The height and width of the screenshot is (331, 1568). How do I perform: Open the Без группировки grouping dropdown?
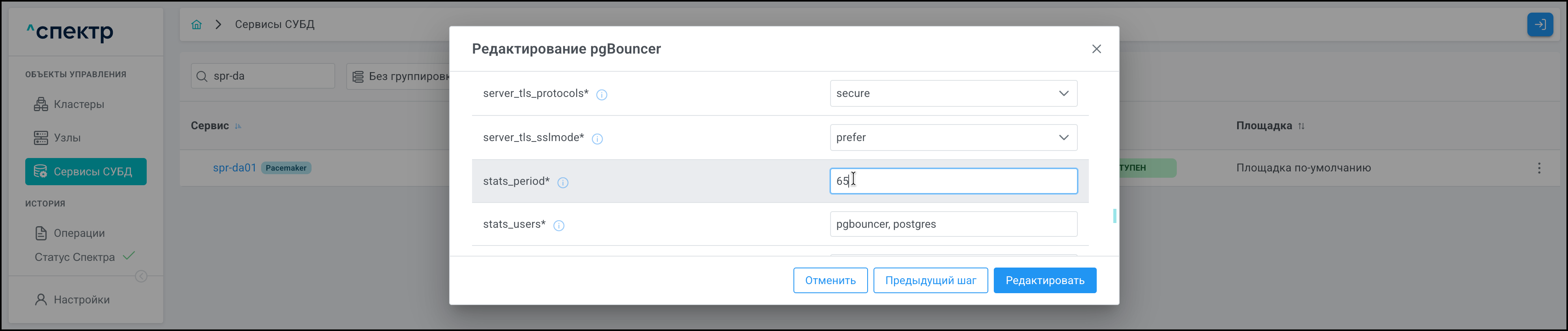(x=399, y=76)
